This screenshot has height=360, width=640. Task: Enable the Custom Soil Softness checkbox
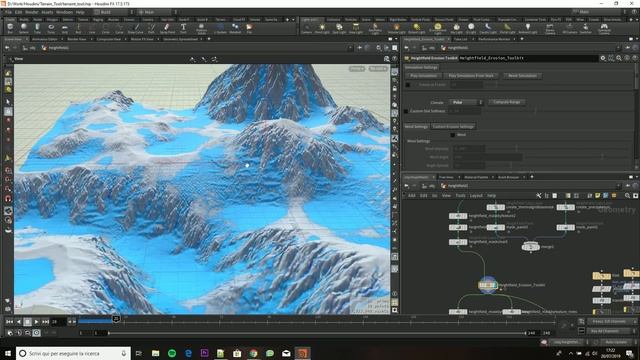click(406, 111)
